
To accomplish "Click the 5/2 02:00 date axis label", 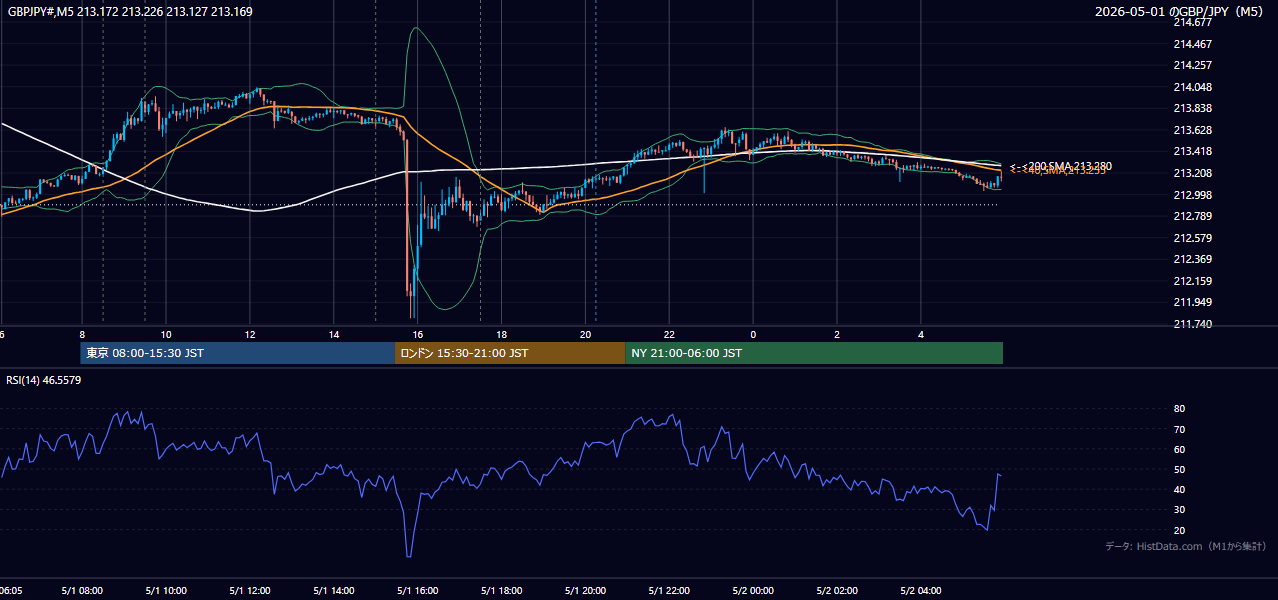I will [838, 591].
